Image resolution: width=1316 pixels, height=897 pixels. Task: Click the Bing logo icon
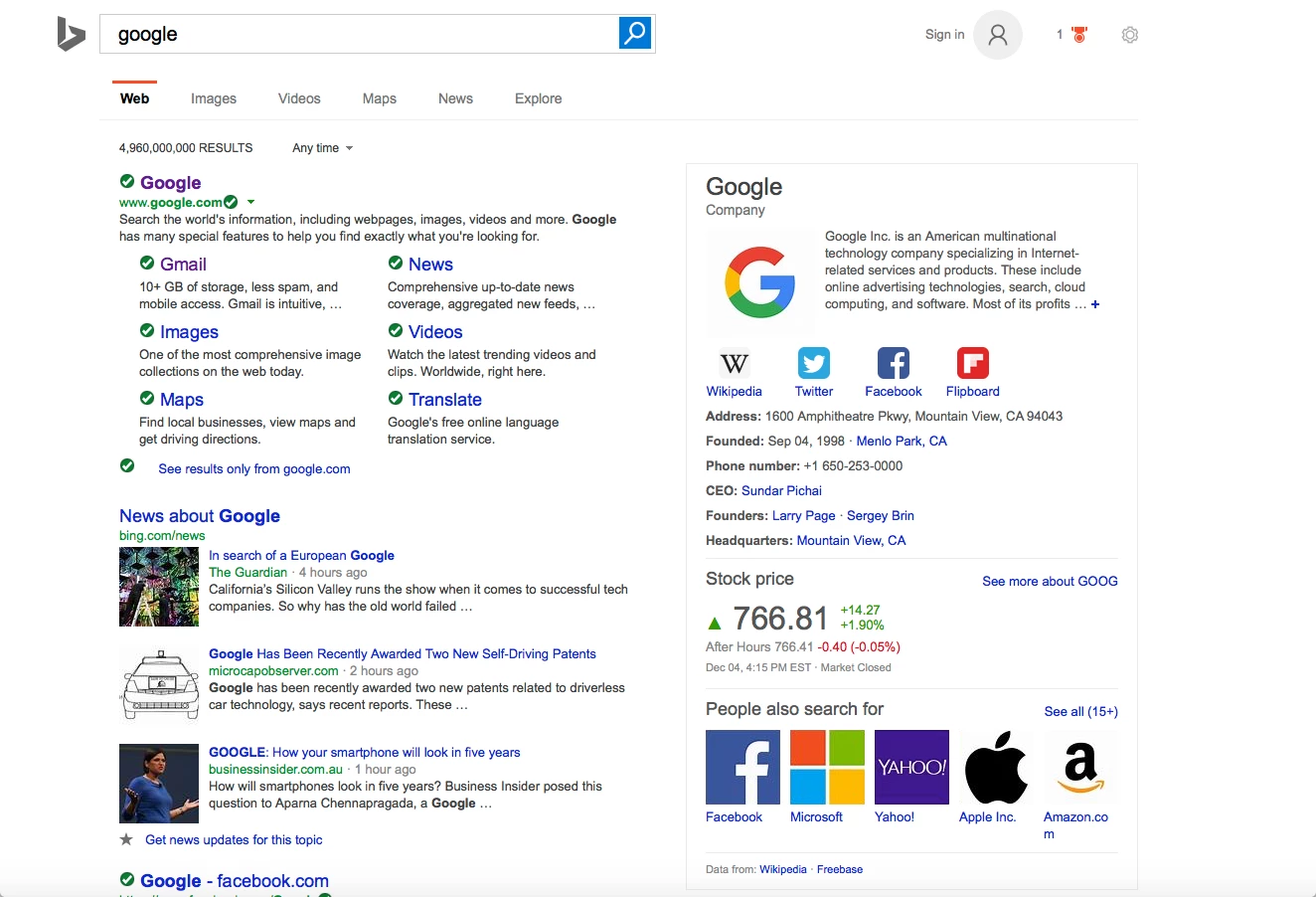coord(71,34)
